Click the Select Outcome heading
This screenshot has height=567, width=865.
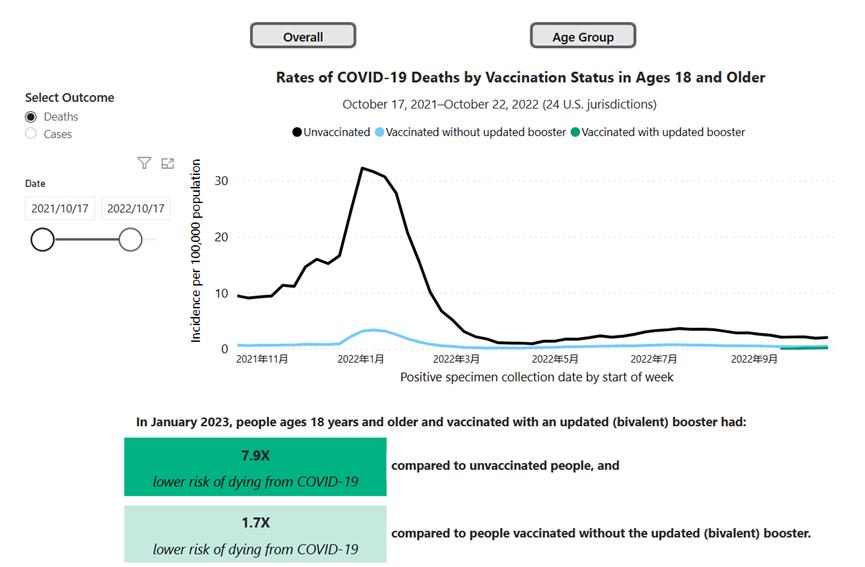[x=70, y=98]
